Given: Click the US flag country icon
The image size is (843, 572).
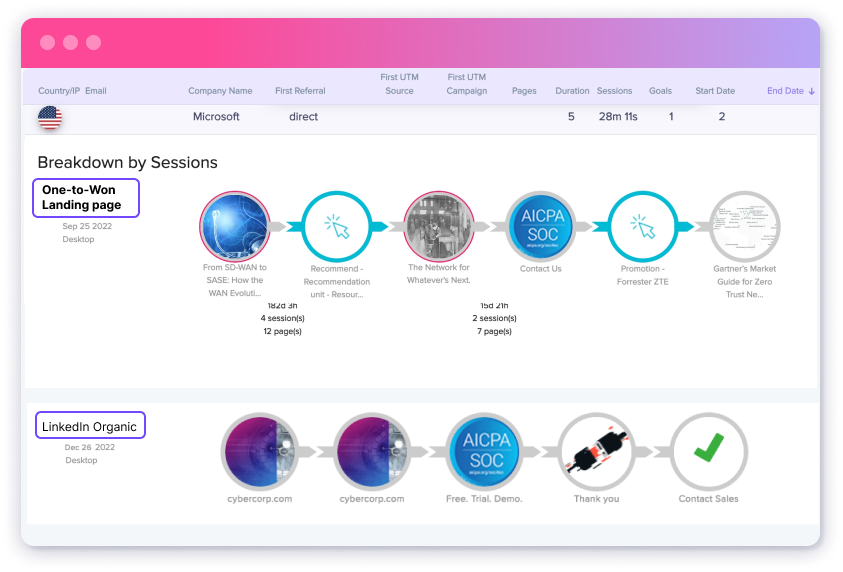Looking at the screenshot, I should click(x=50, y=117).
